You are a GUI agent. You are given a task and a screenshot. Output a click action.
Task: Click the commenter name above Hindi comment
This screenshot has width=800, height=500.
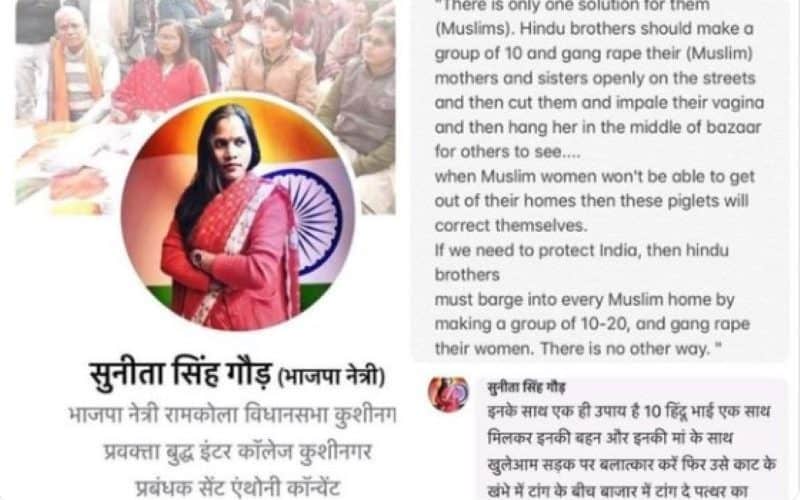(x=526, y=387)
